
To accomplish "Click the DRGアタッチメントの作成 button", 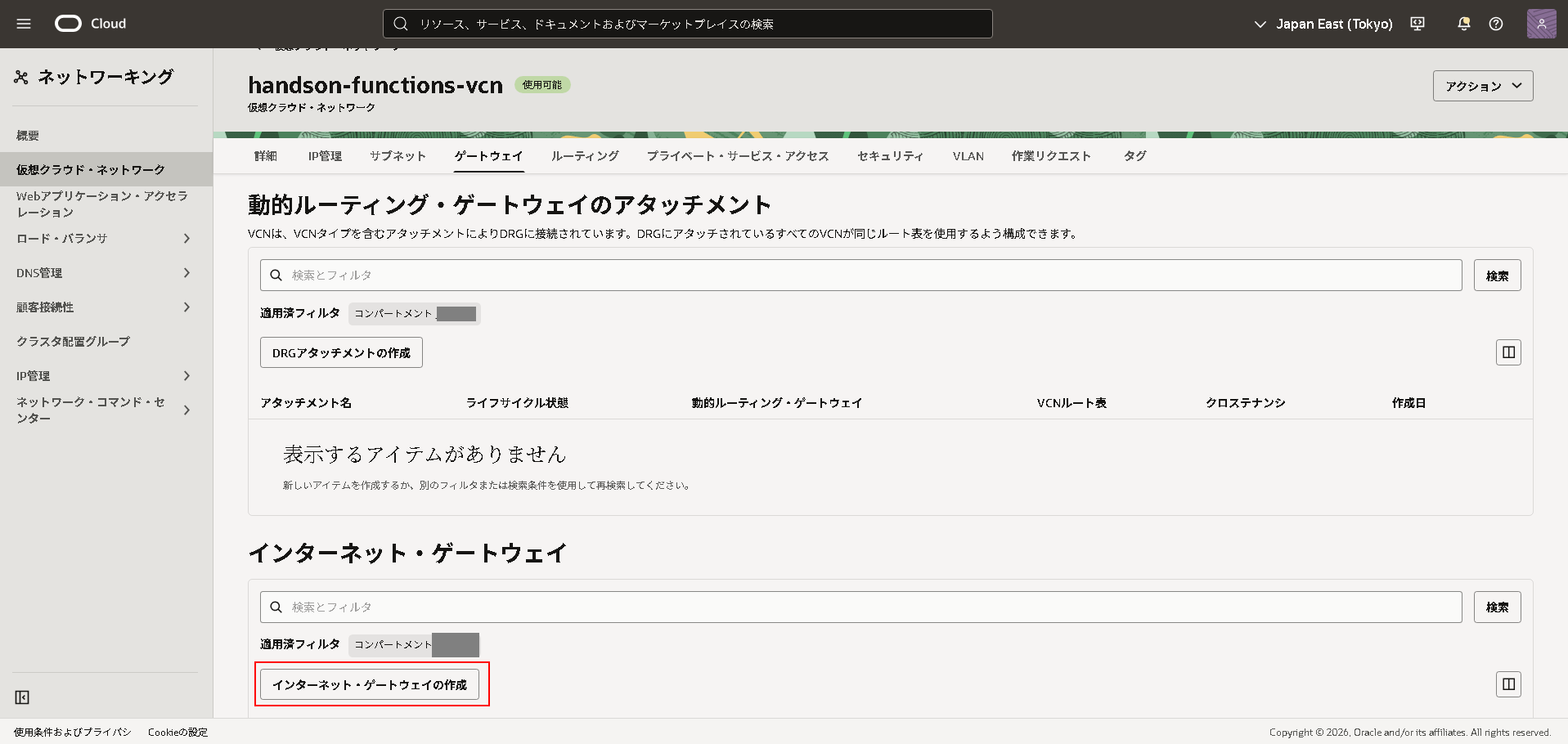I will [x=341, y=352].
